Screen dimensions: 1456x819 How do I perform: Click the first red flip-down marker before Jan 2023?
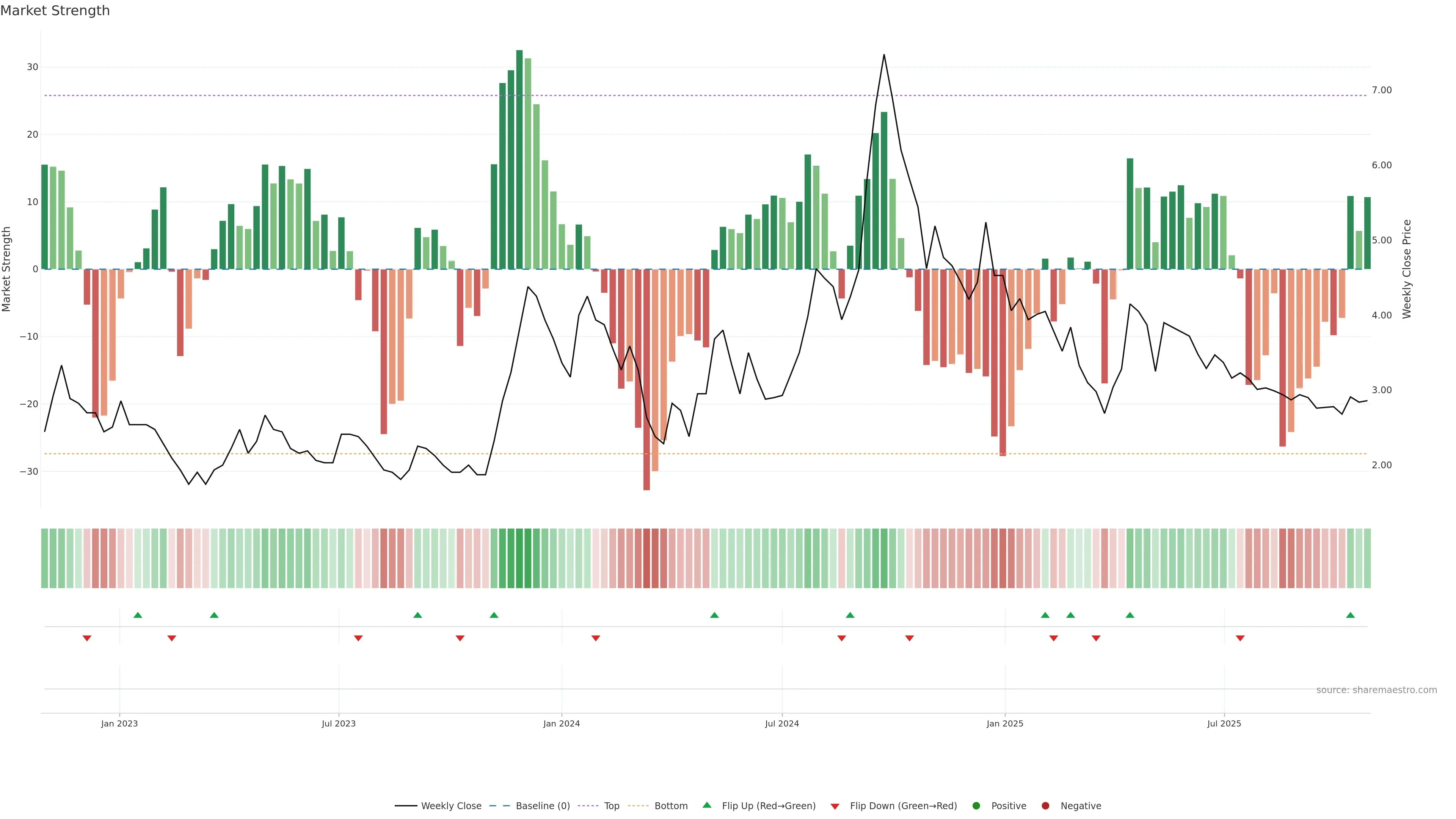coord(87,638)
